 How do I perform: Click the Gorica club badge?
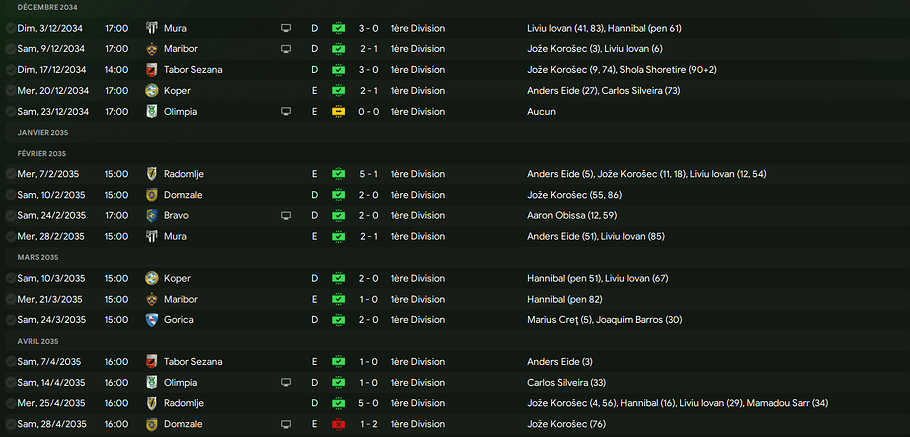coord(153,320)
